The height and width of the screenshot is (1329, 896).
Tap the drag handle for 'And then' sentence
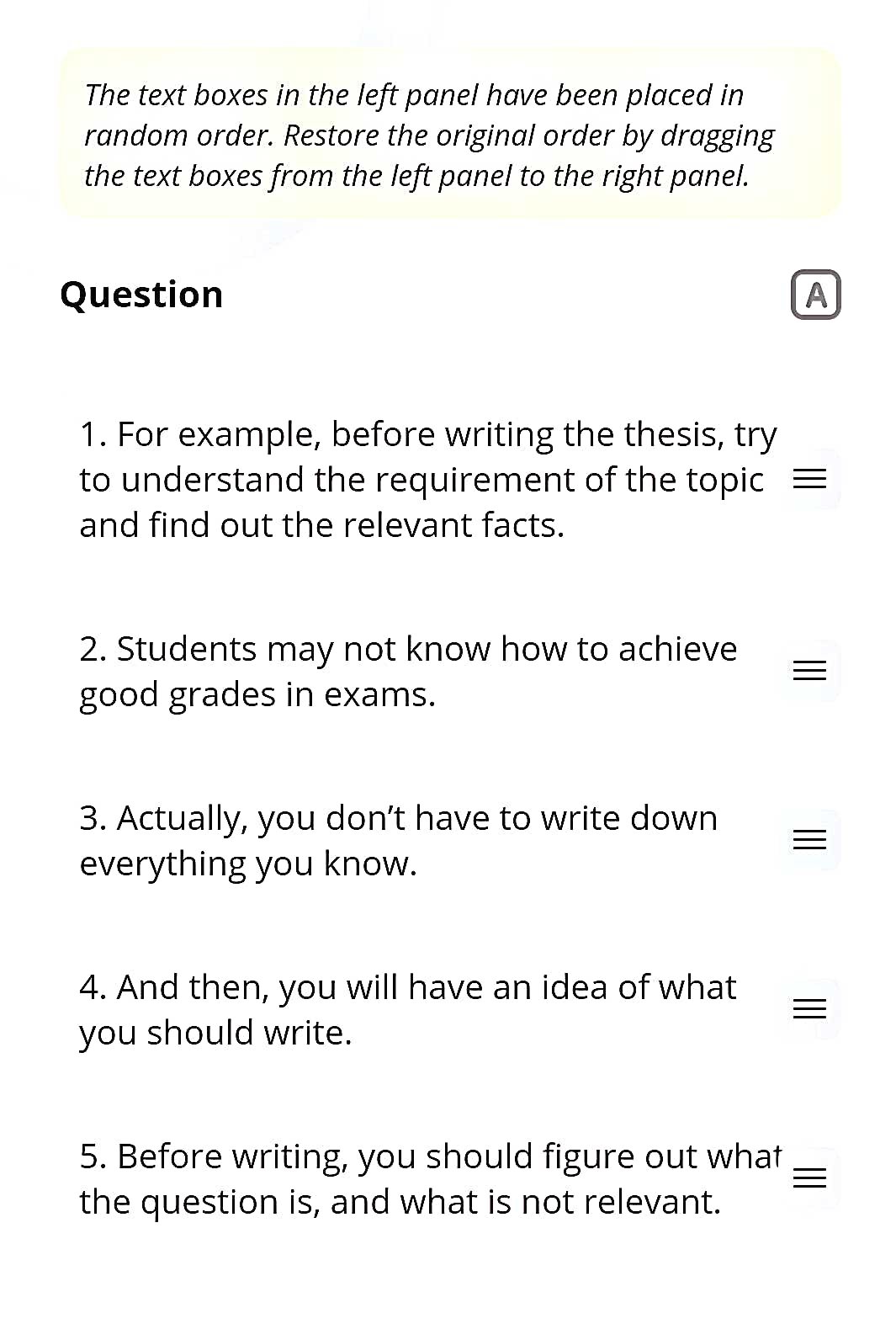pos(809,1009)
